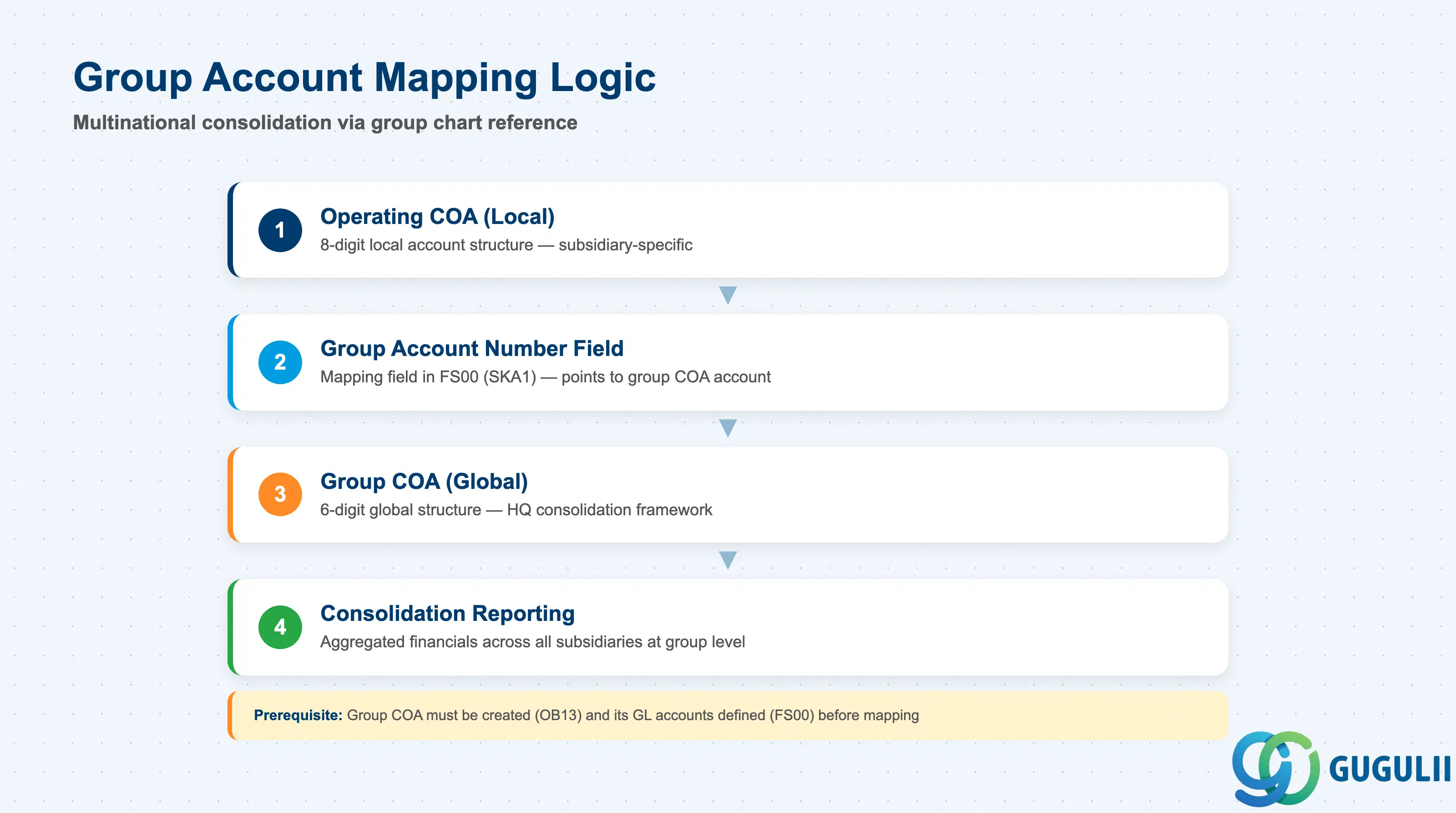Select the 'Group Account Number Field' heading

point(471,348)
